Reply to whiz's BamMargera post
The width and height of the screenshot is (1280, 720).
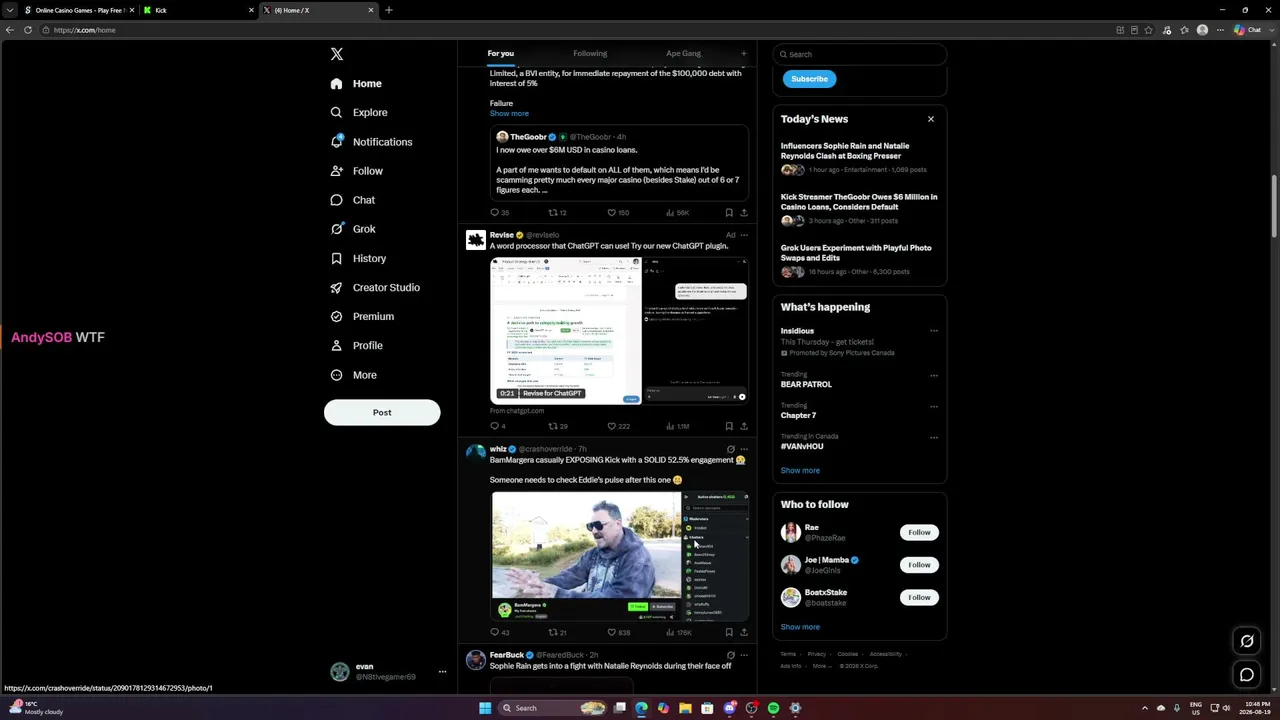(499, 632)
